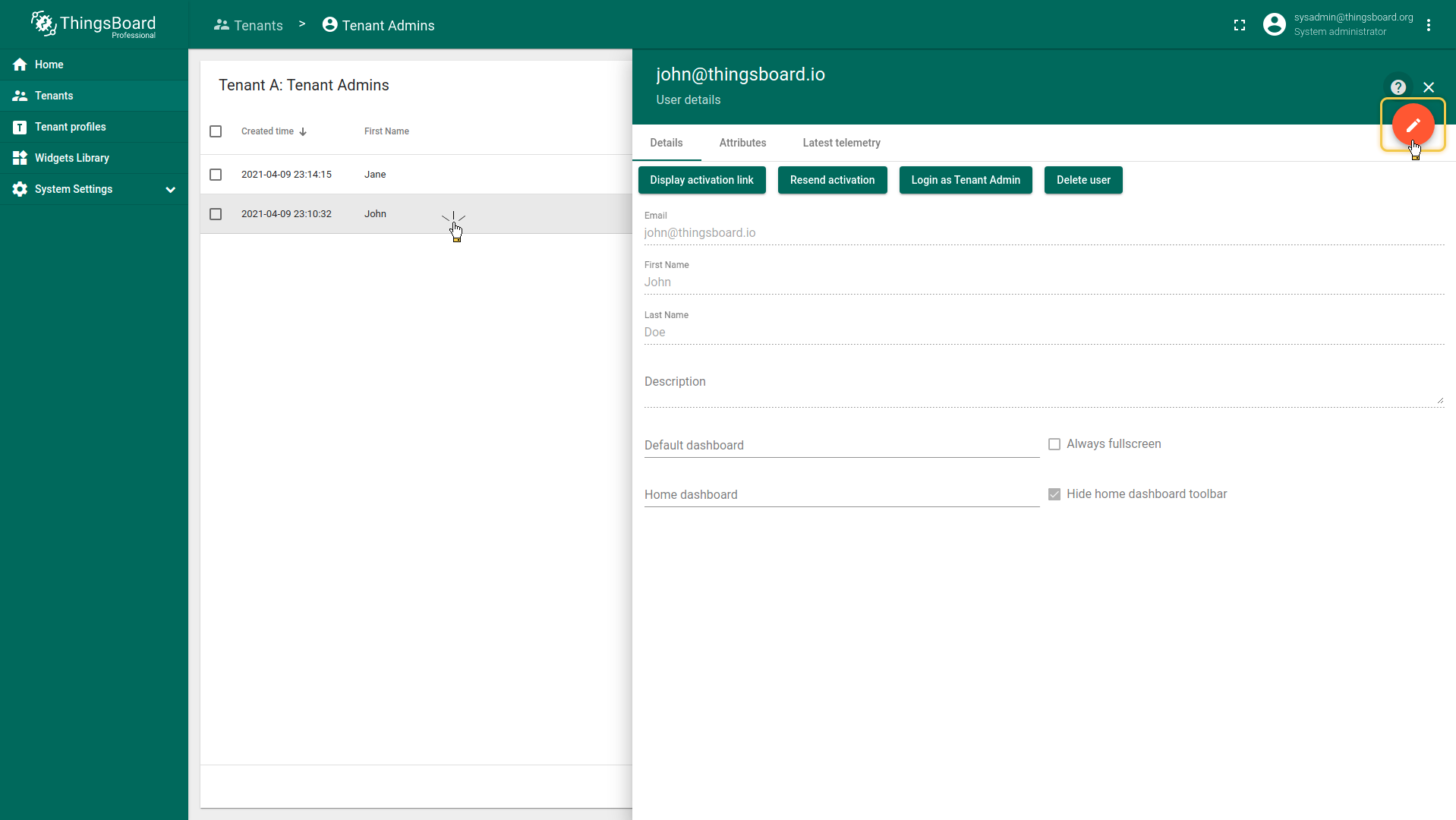The width and height of the screenshot is (1456, 820).
Task: Toggle Always fullscreen checkbox
Action: coord(1054,444)
